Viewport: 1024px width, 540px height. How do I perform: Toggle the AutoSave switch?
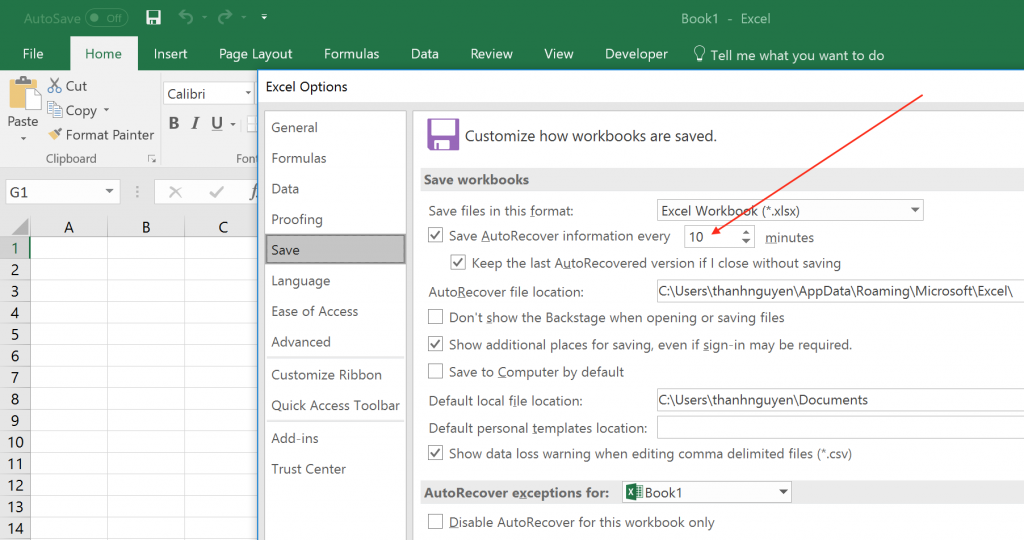106,18
